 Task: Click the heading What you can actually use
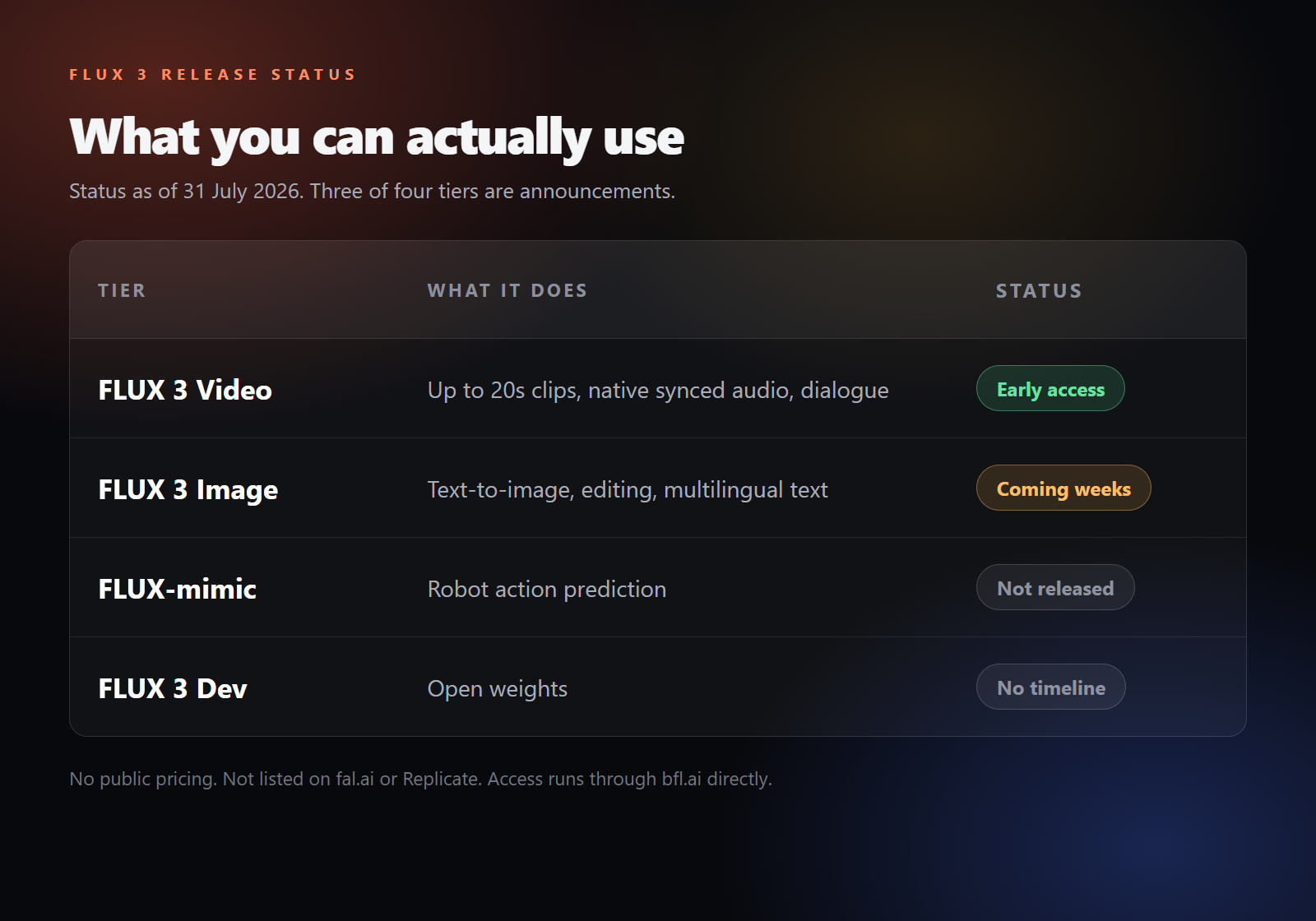point(377,137)
